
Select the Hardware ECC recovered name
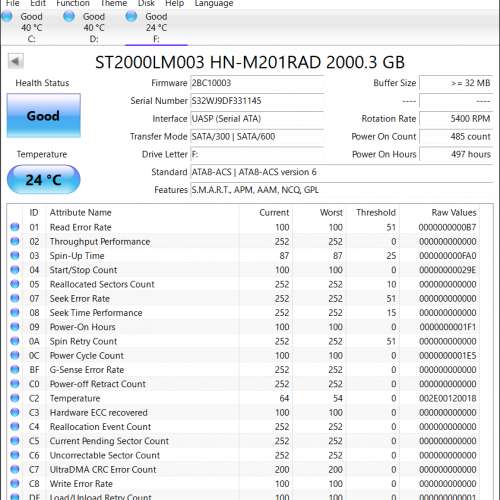(x=98, y=412)
